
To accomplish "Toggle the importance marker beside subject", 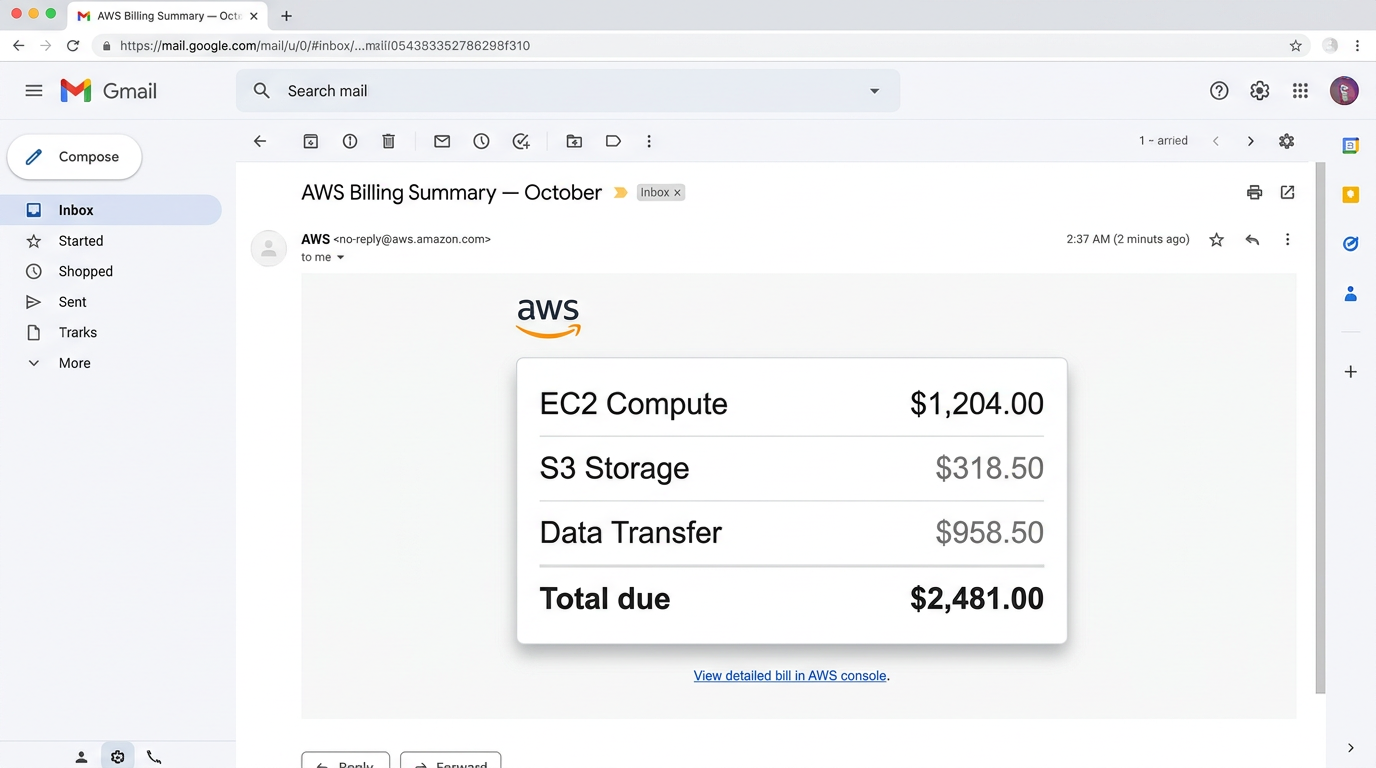I will (620, 193).
